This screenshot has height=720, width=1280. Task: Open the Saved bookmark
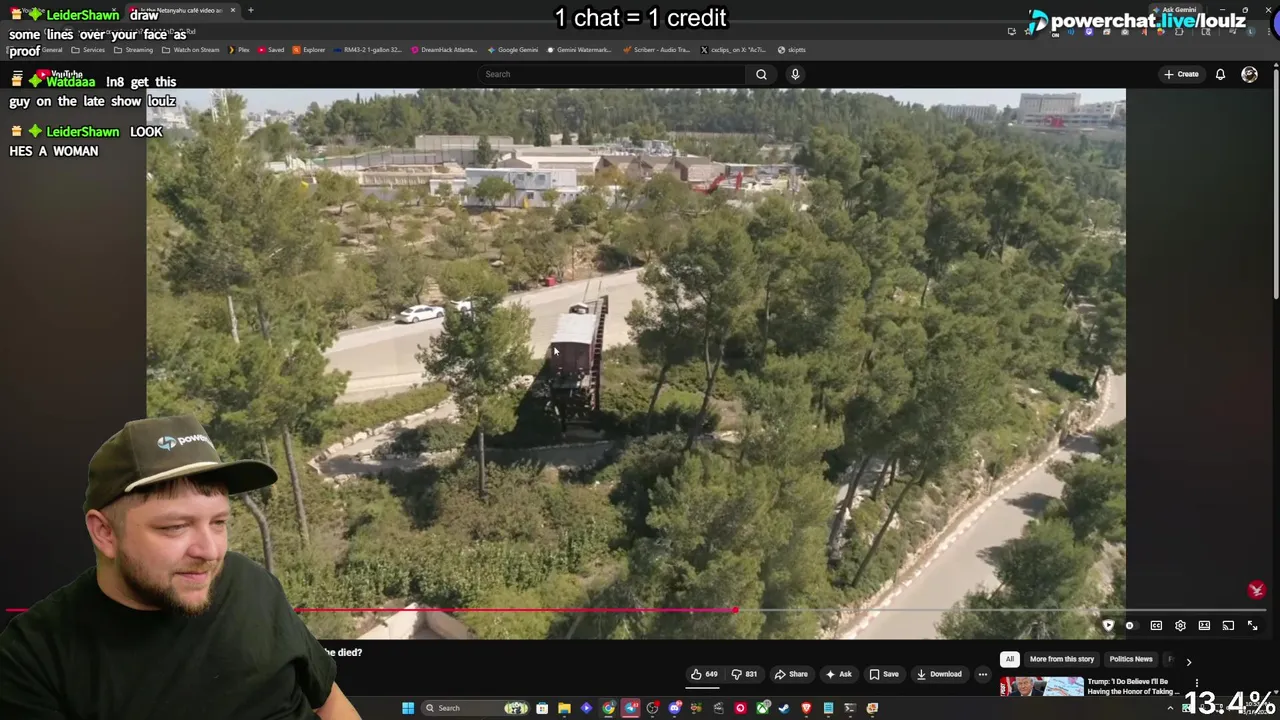[x=271, y=50]
